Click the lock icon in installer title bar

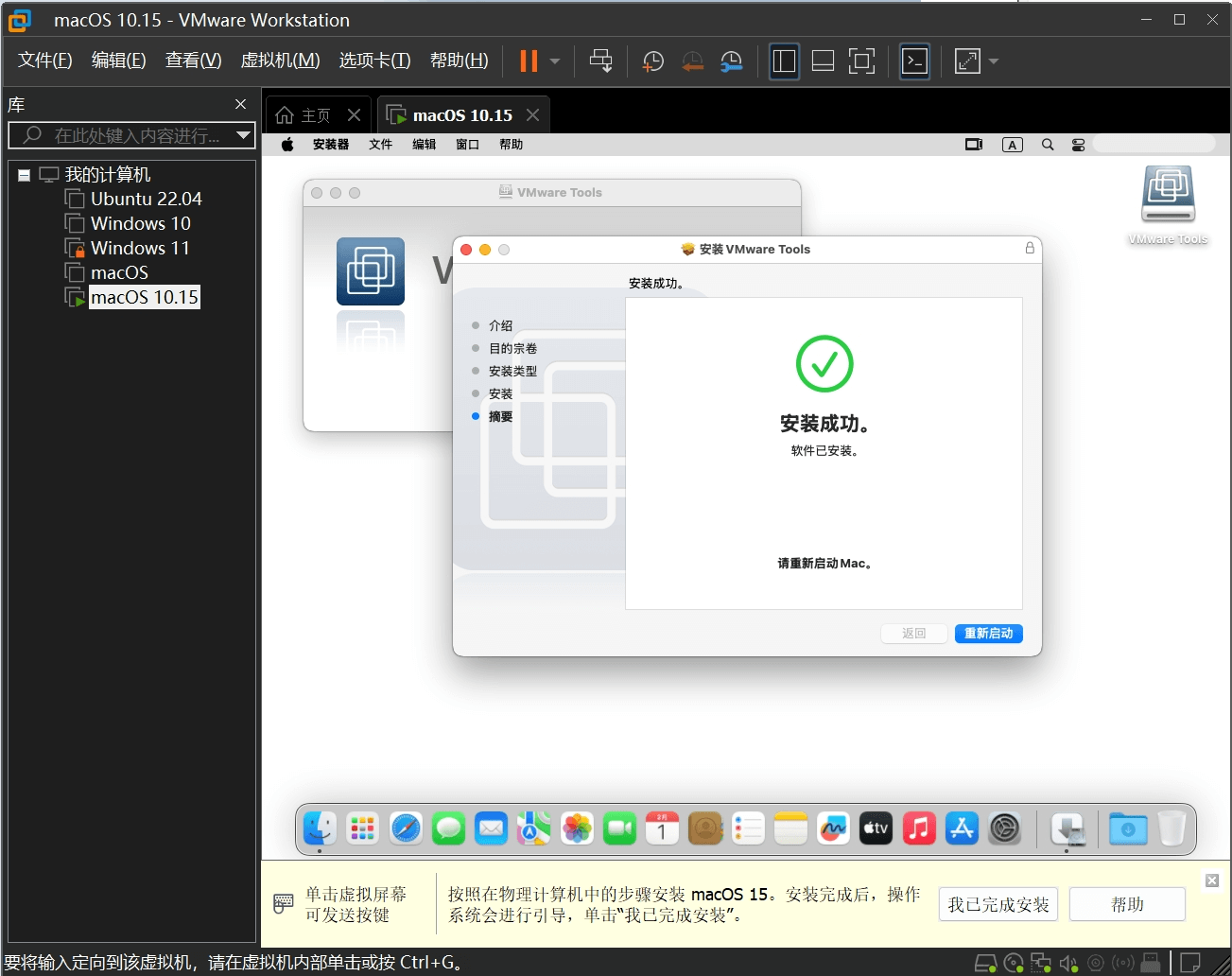pos(1030,248)
